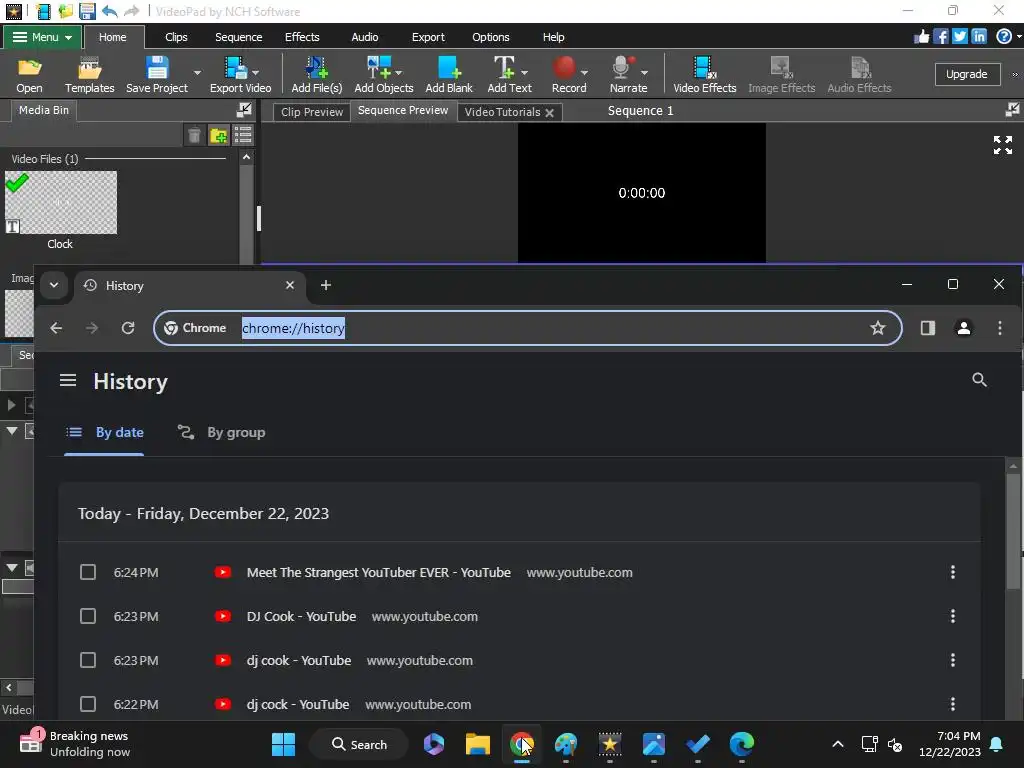Reload the Chrome History page
The width and height of the screenshot is (1024, 768).
(128, 328)
